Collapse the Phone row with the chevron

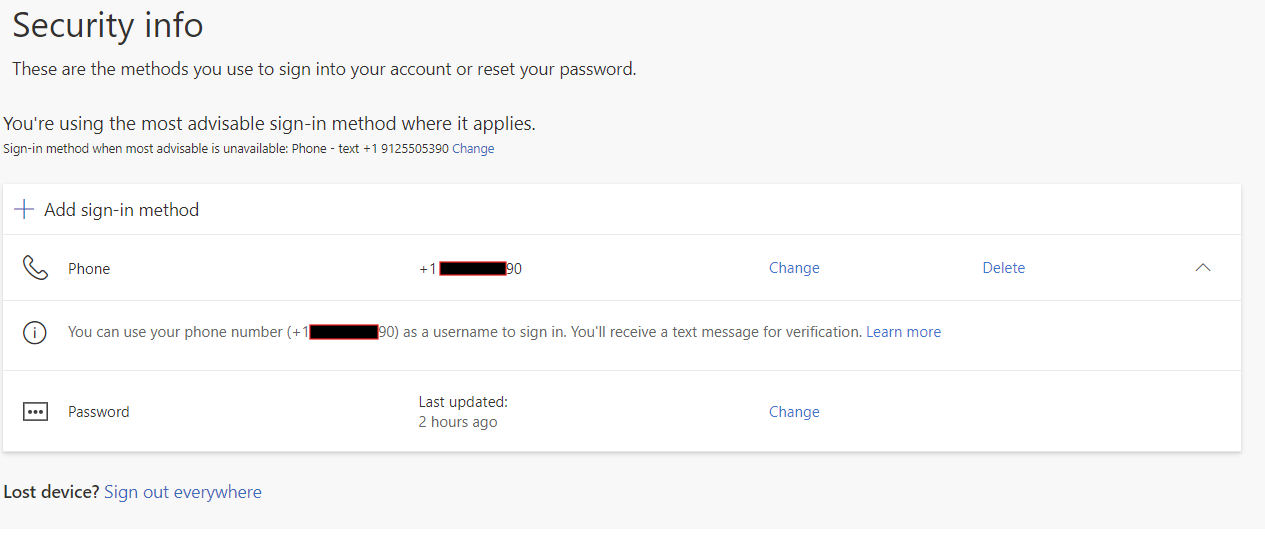point(1203,268)
